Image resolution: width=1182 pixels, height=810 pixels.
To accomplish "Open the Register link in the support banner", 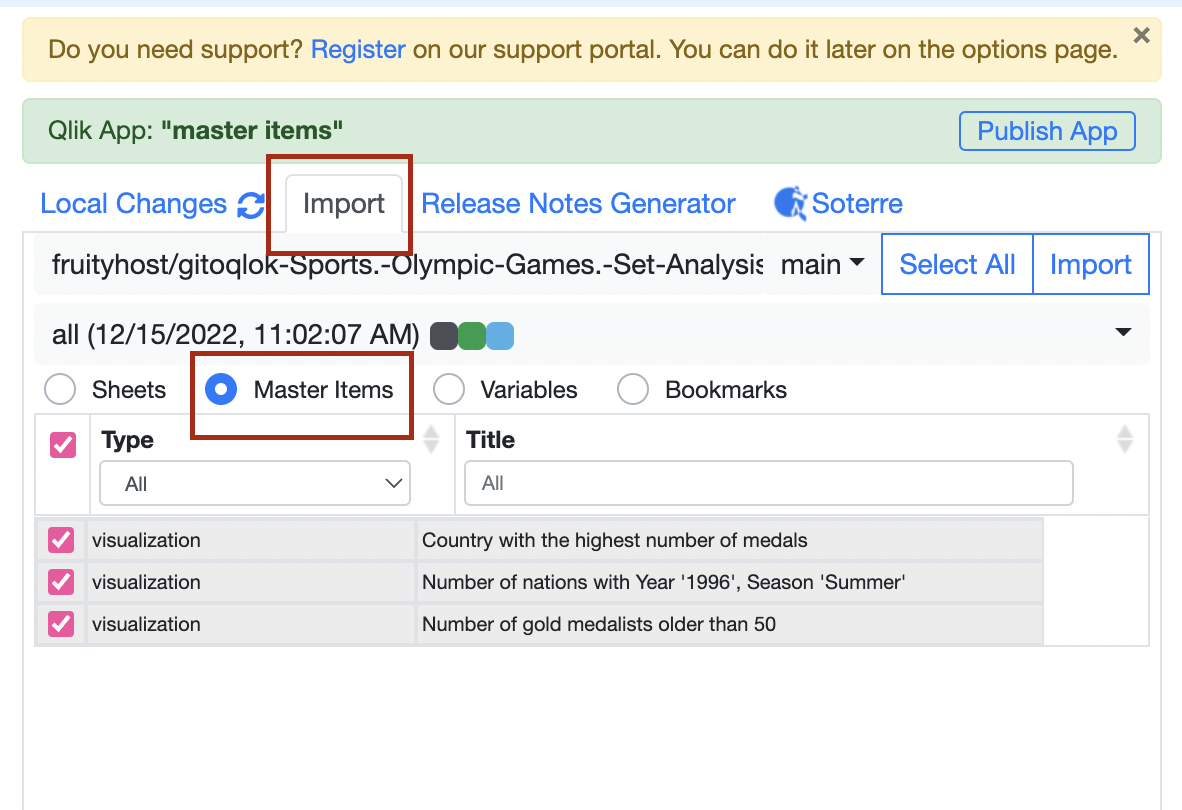I will 357,49.
